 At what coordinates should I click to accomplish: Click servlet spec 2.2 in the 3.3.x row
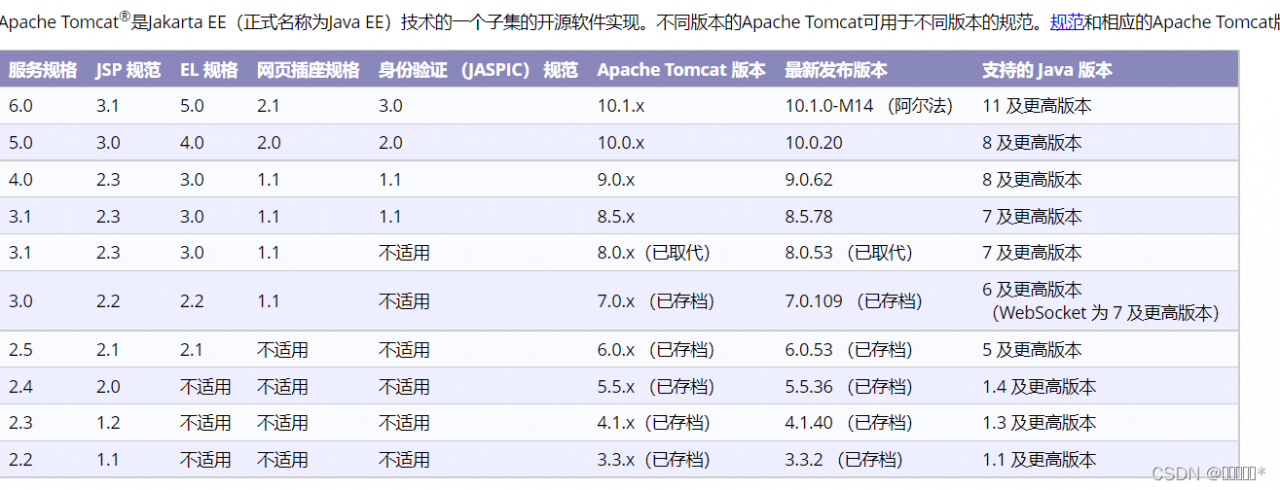[x=21, y=460]
